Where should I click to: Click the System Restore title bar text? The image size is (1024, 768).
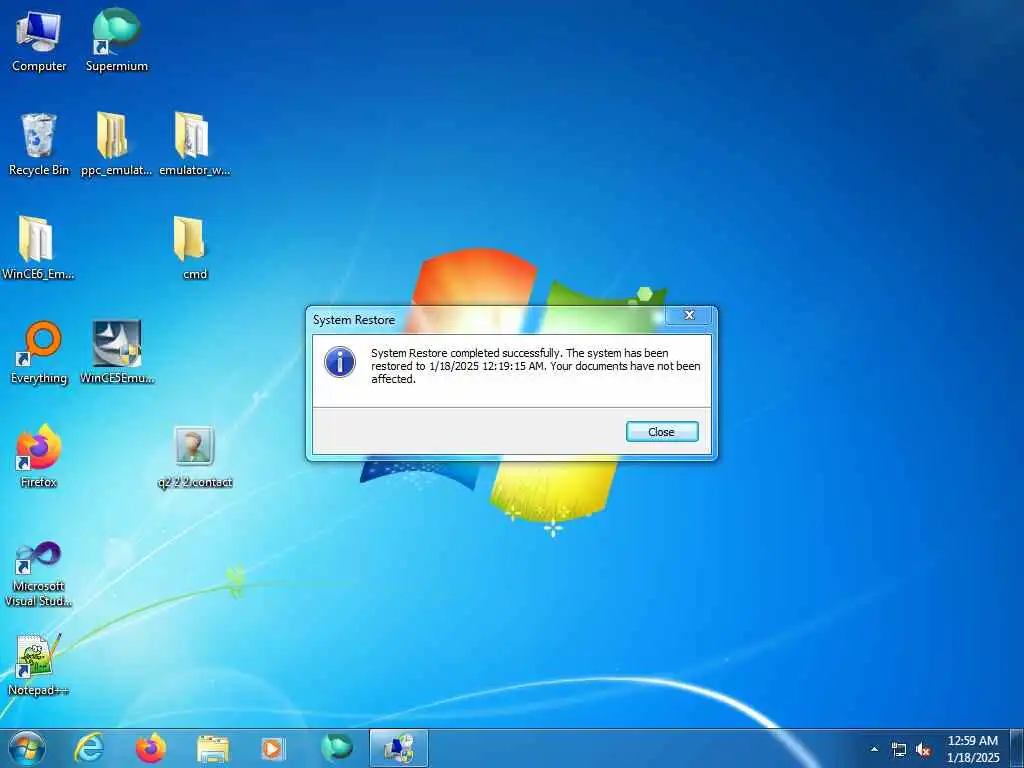(x=354, y=320)
